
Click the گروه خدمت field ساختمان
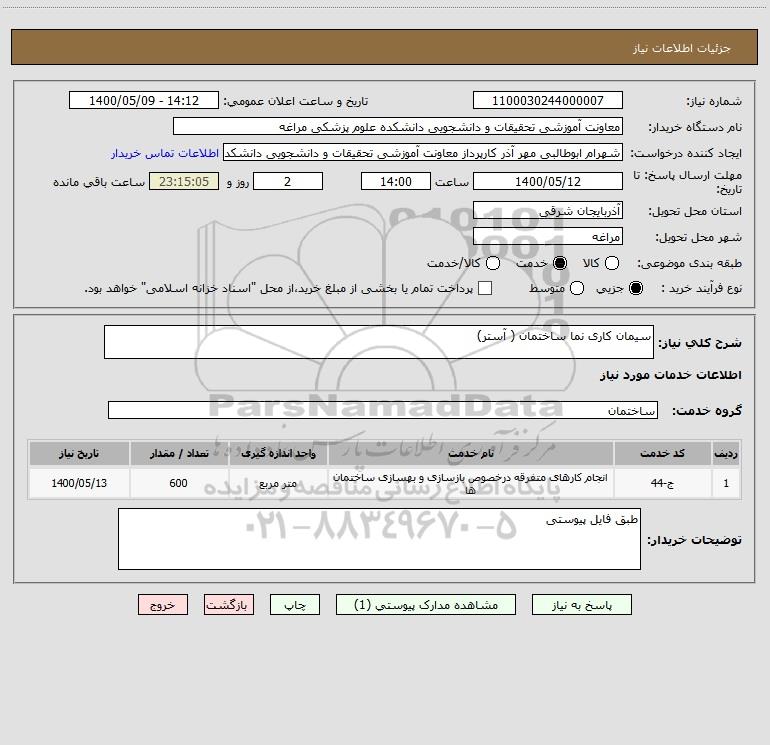pos(383,410)
